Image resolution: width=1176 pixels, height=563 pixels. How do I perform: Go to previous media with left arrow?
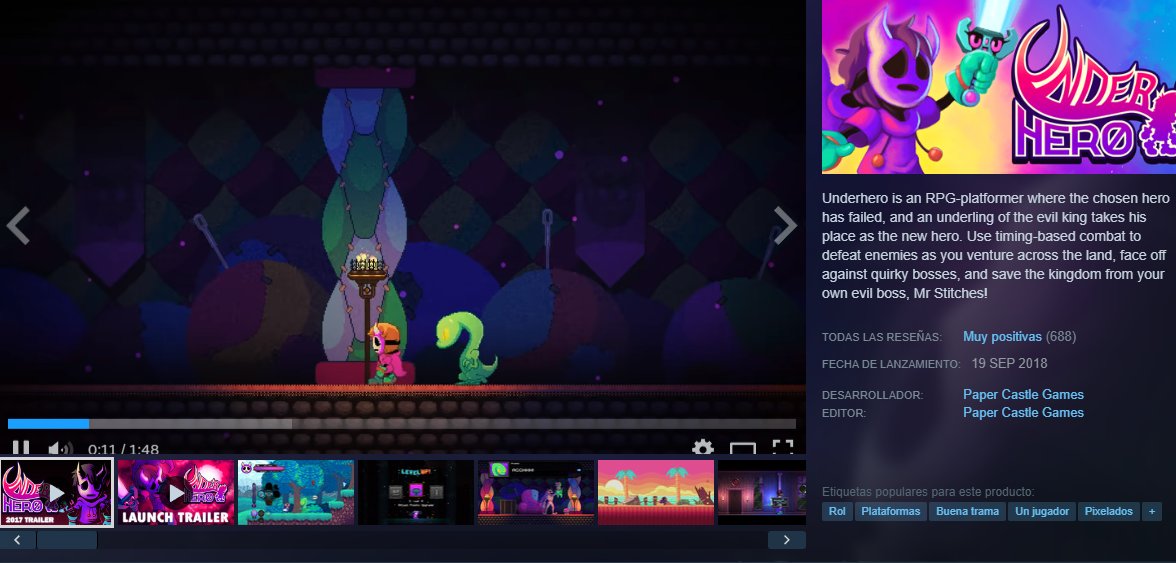[18, 226]
